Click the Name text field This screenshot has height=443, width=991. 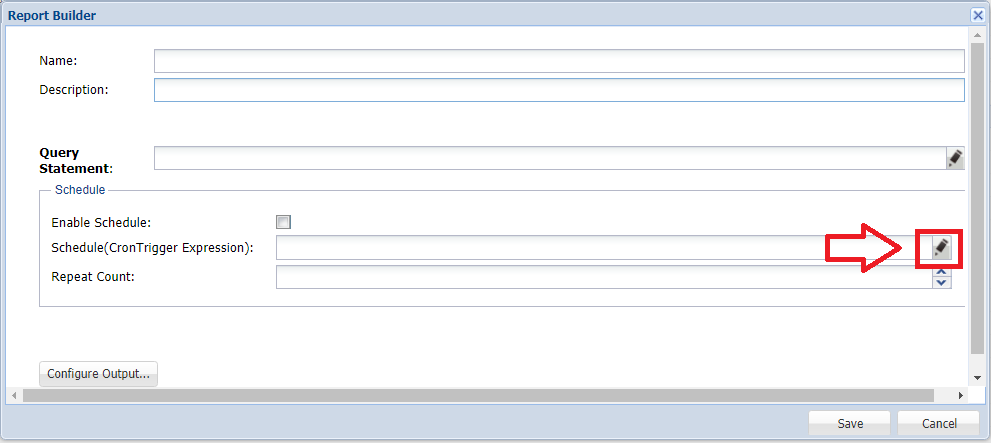click(x=558, y=61)
